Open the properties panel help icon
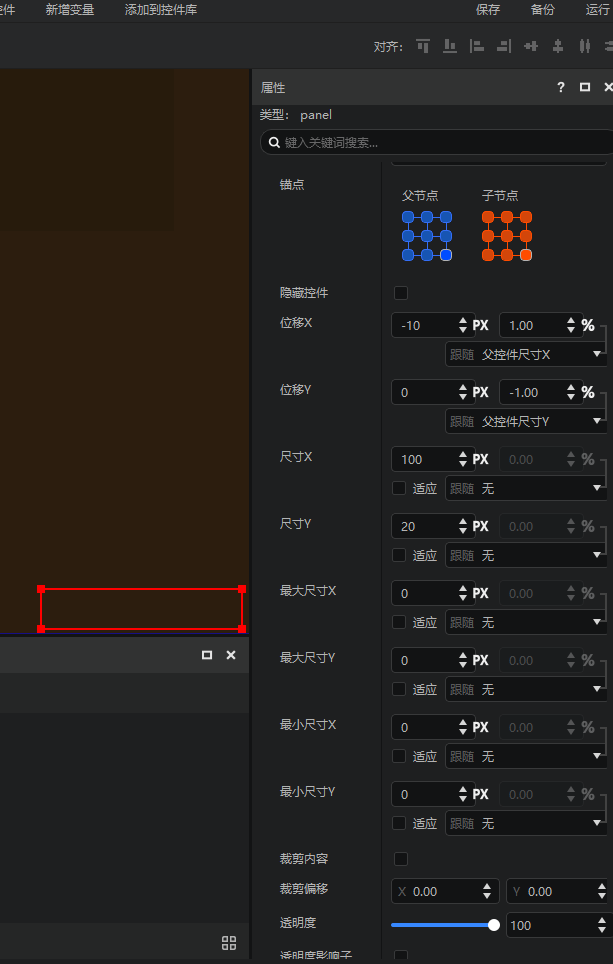The image size is (613, 964). point(561,88)
